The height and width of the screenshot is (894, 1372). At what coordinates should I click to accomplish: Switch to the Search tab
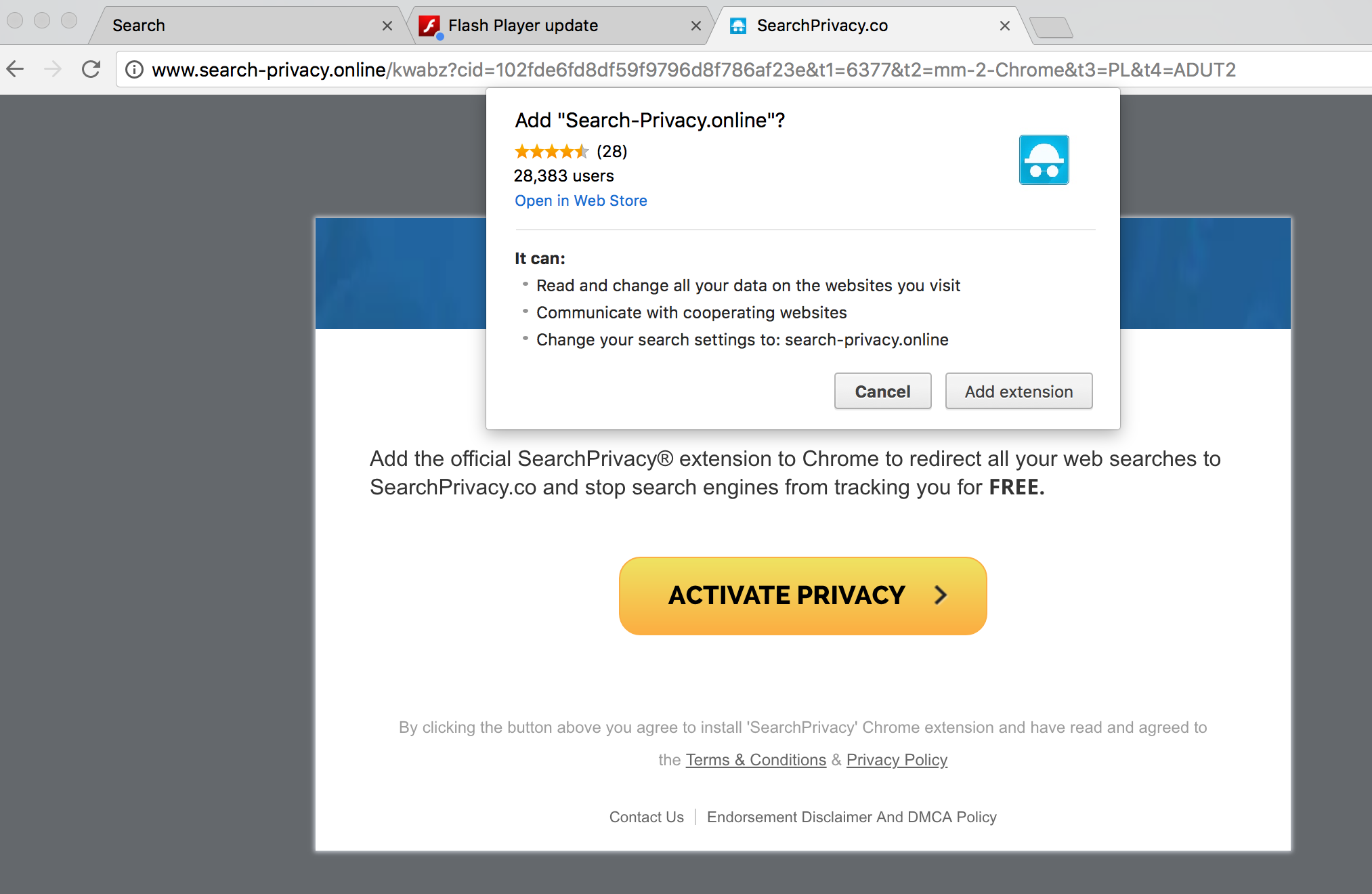point(237,26)
